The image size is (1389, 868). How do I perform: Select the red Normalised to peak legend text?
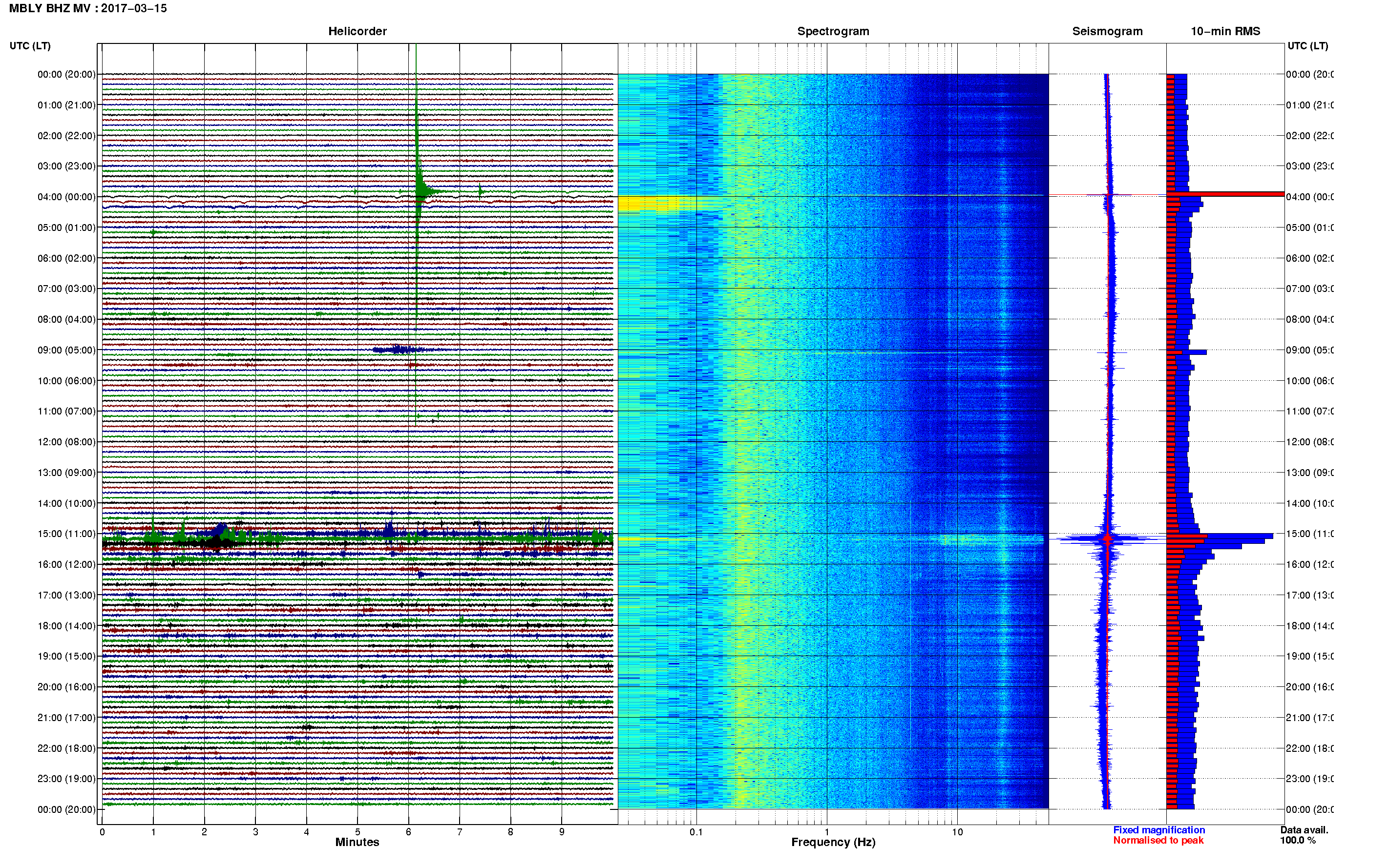point(1158,841)
